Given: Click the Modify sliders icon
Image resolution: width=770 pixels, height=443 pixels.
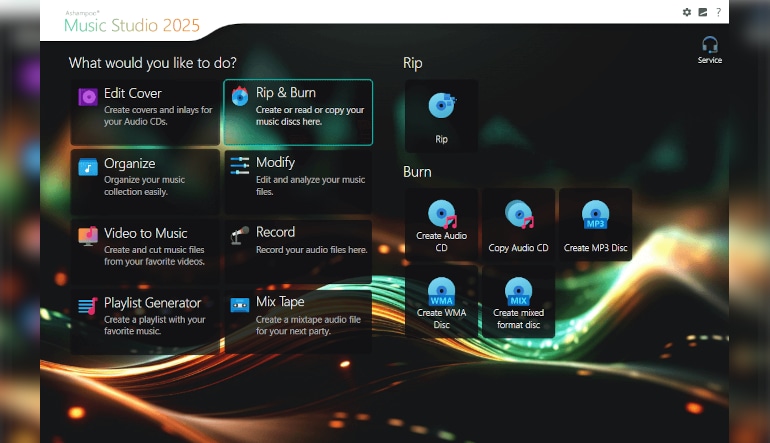Looking at the screenshot, I should tap(240, 166).
